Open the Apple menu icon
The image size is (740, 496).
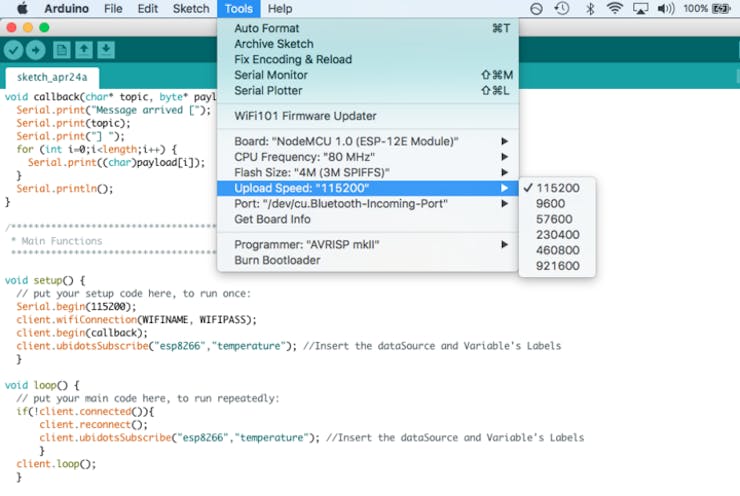click(21, 9)
